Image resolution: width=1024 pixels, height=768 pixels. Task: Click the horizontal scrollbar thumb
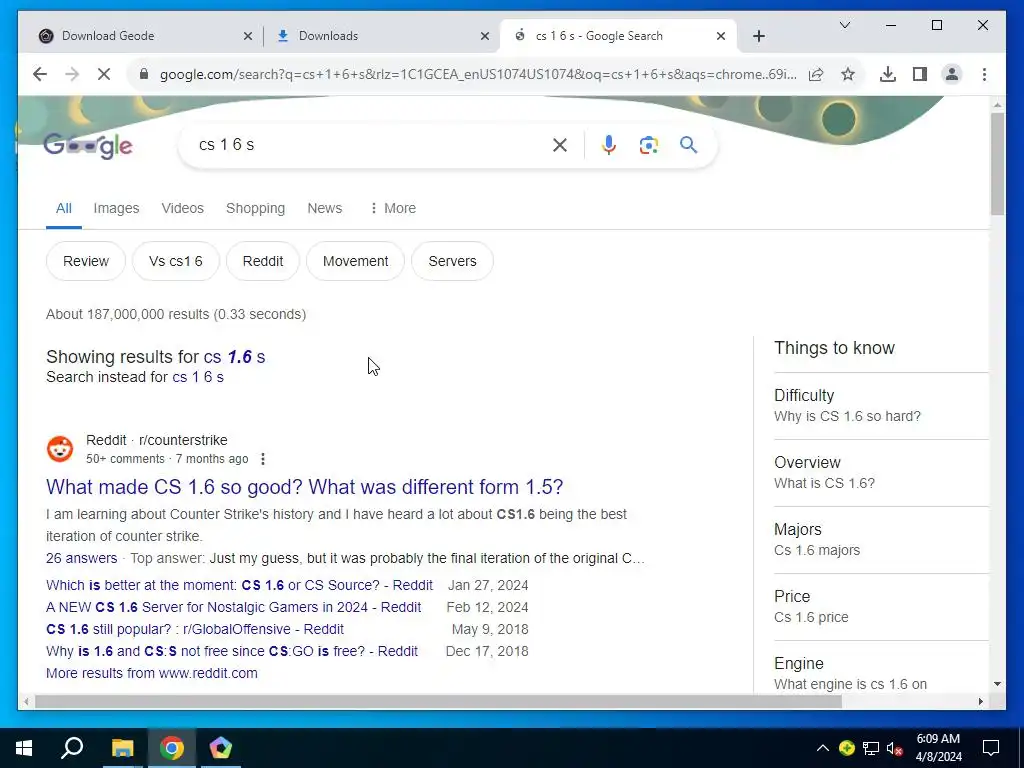(438, 702)
